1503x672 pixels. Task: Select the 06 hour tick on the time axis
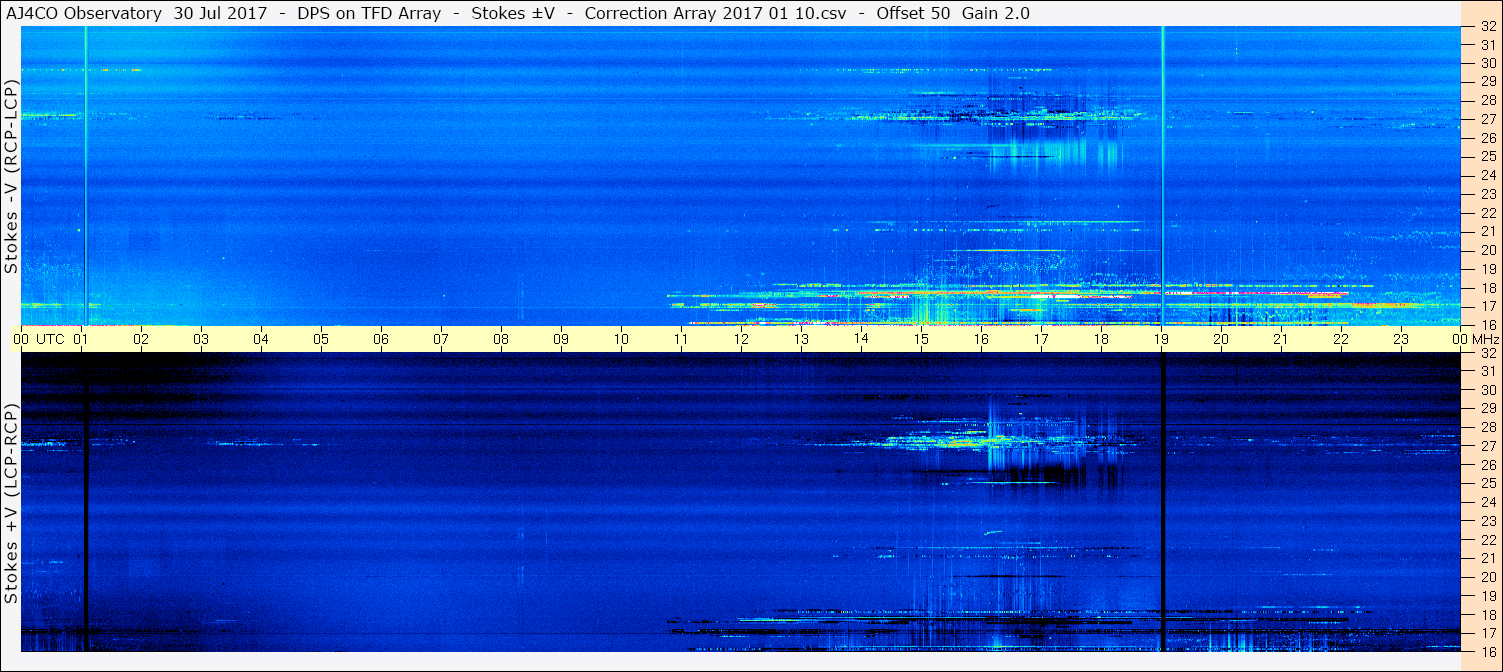(381, 339)
